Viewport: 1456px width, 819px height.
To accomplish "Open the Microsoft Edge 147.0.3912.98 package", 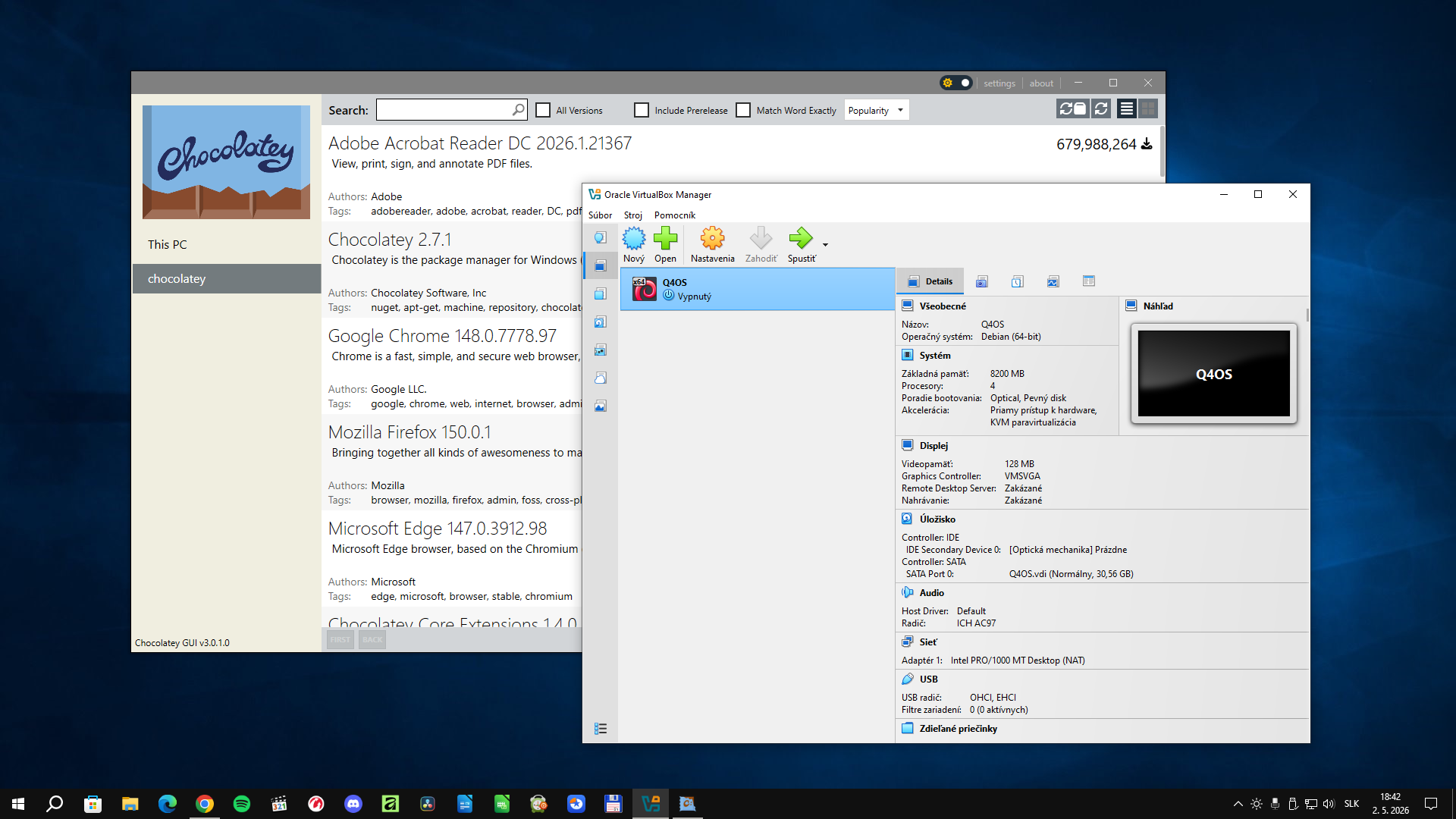I will [x=438, y=529].
